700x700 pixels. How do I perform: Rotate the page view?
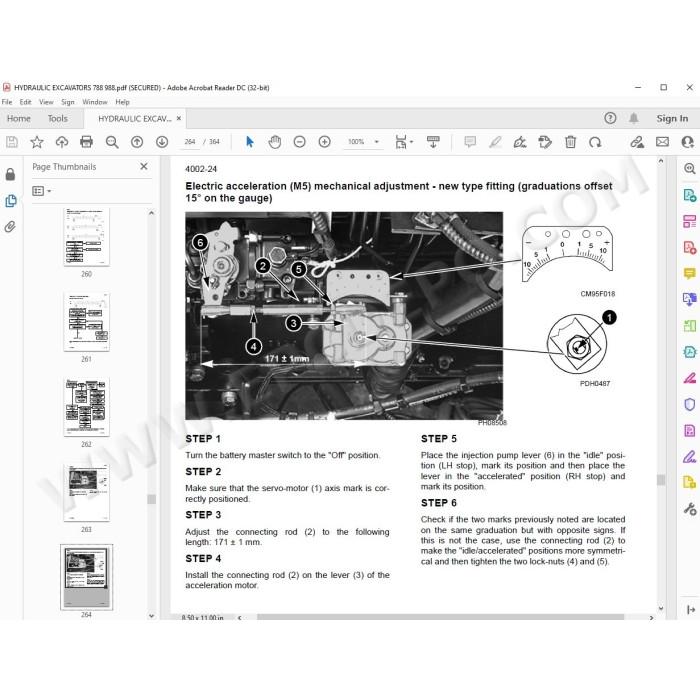point(595,142)
